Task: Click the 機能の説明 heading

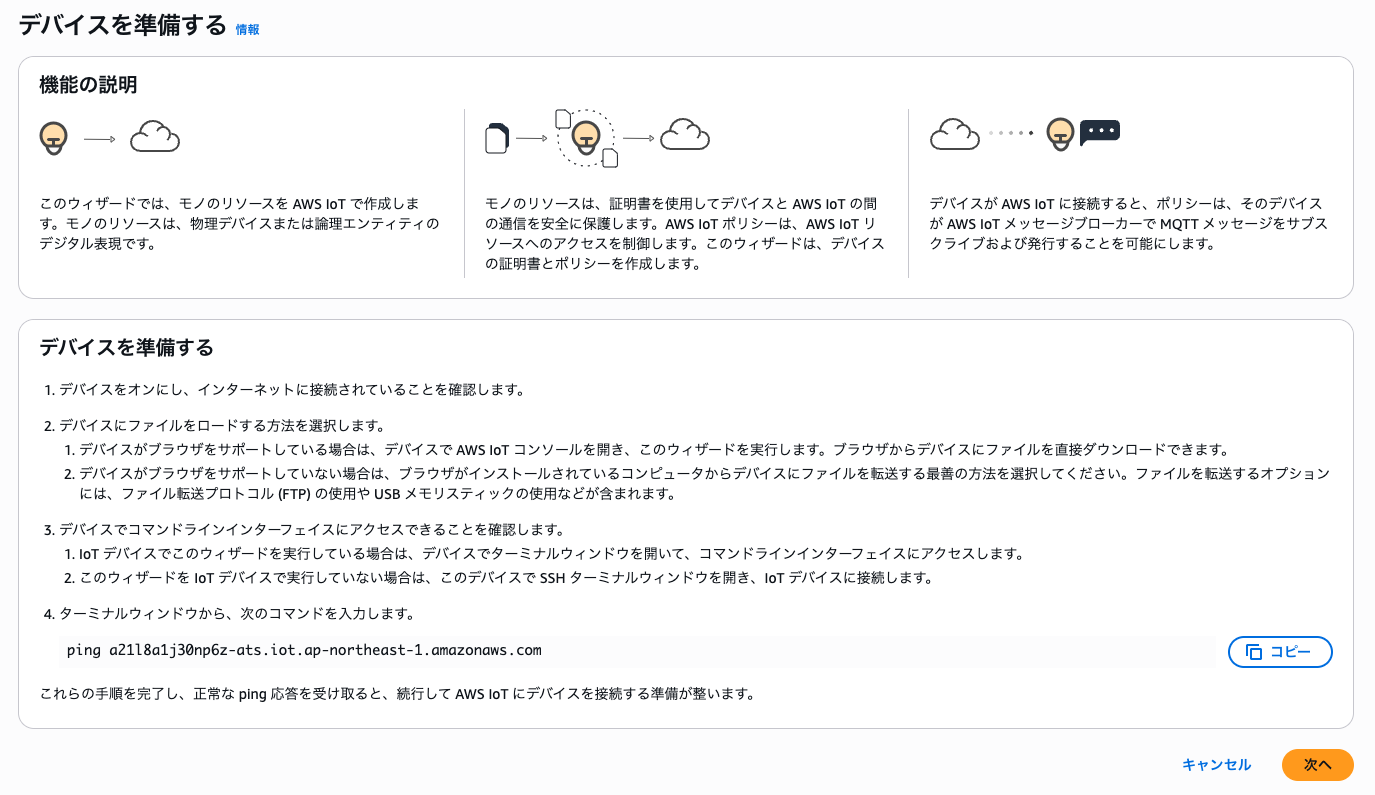Action: coord(88,85)
